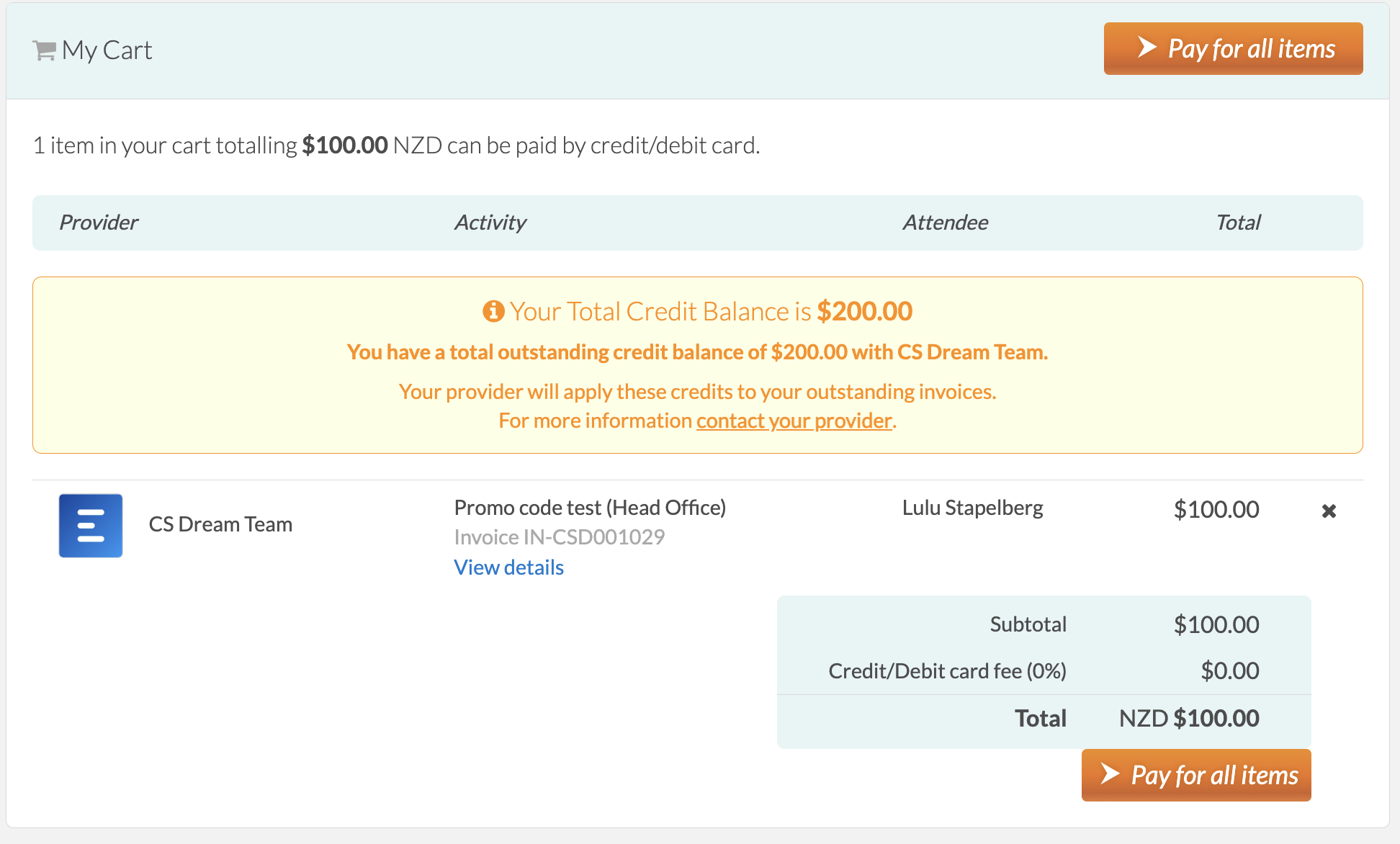This screenshot has height=844, width=1400.
Task: Click the NZD $100.00 total amount
Action: coord(1189,718)
